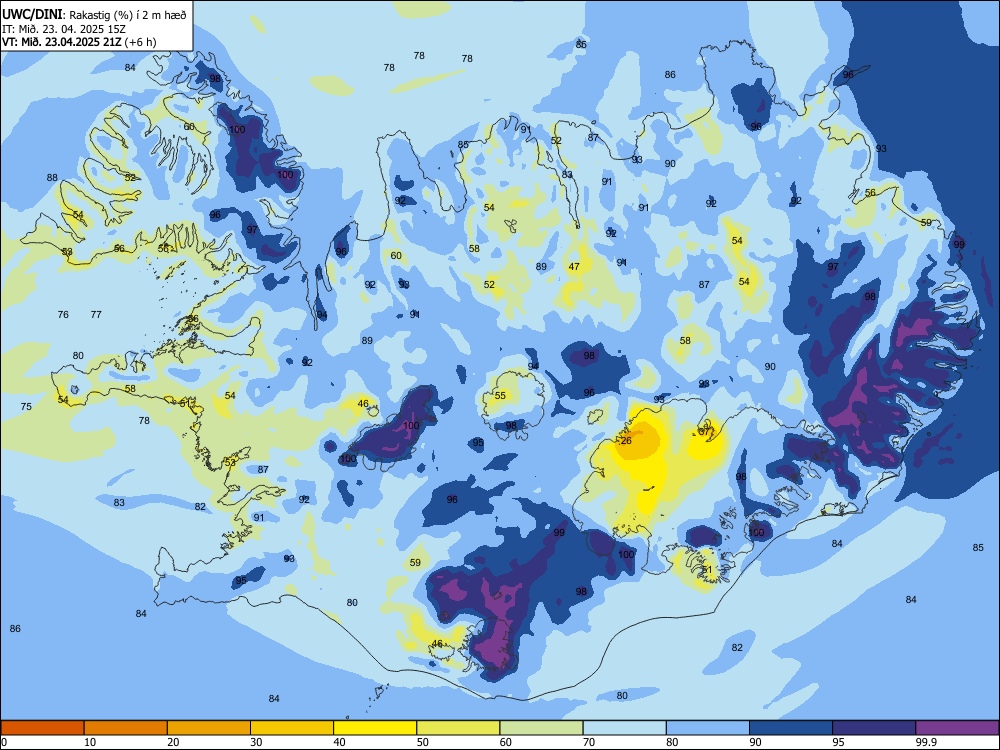Select the dark blue 90–95 legend swatch
Screen dimensions: 1000x750
[x=791, y=728]
